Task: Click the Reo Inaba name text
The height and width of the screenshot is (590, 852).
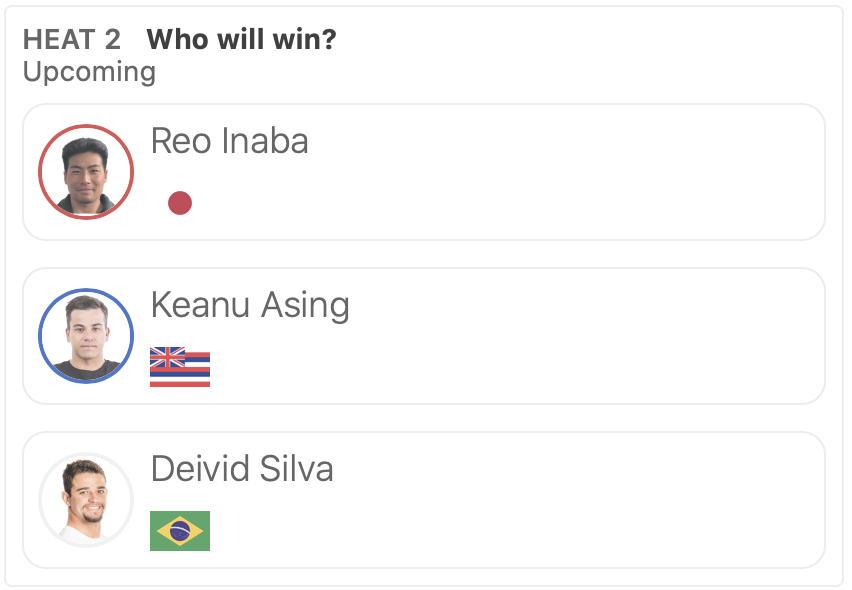Action: click(x=229, y=141)
